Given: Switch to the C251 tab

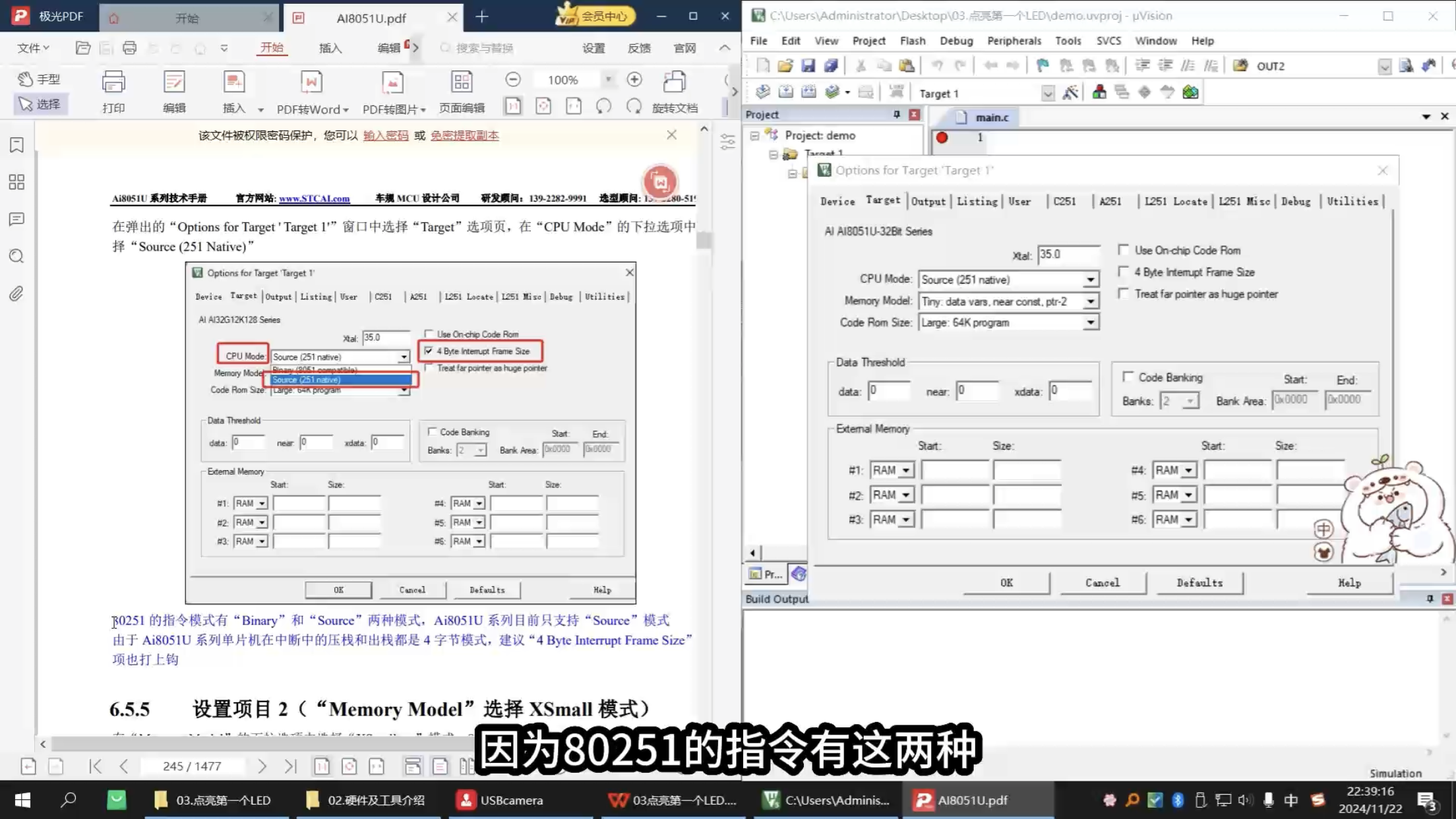Looking at the screenshot, I should click(x=1064, y=201).
